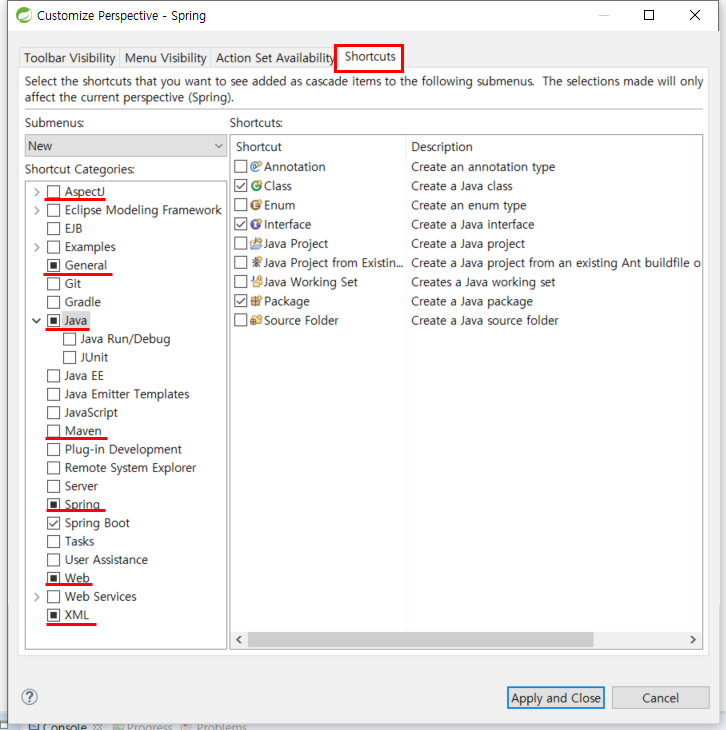Click the Annotation shortcut icon

pyautogui.click(x=256, y=167)
